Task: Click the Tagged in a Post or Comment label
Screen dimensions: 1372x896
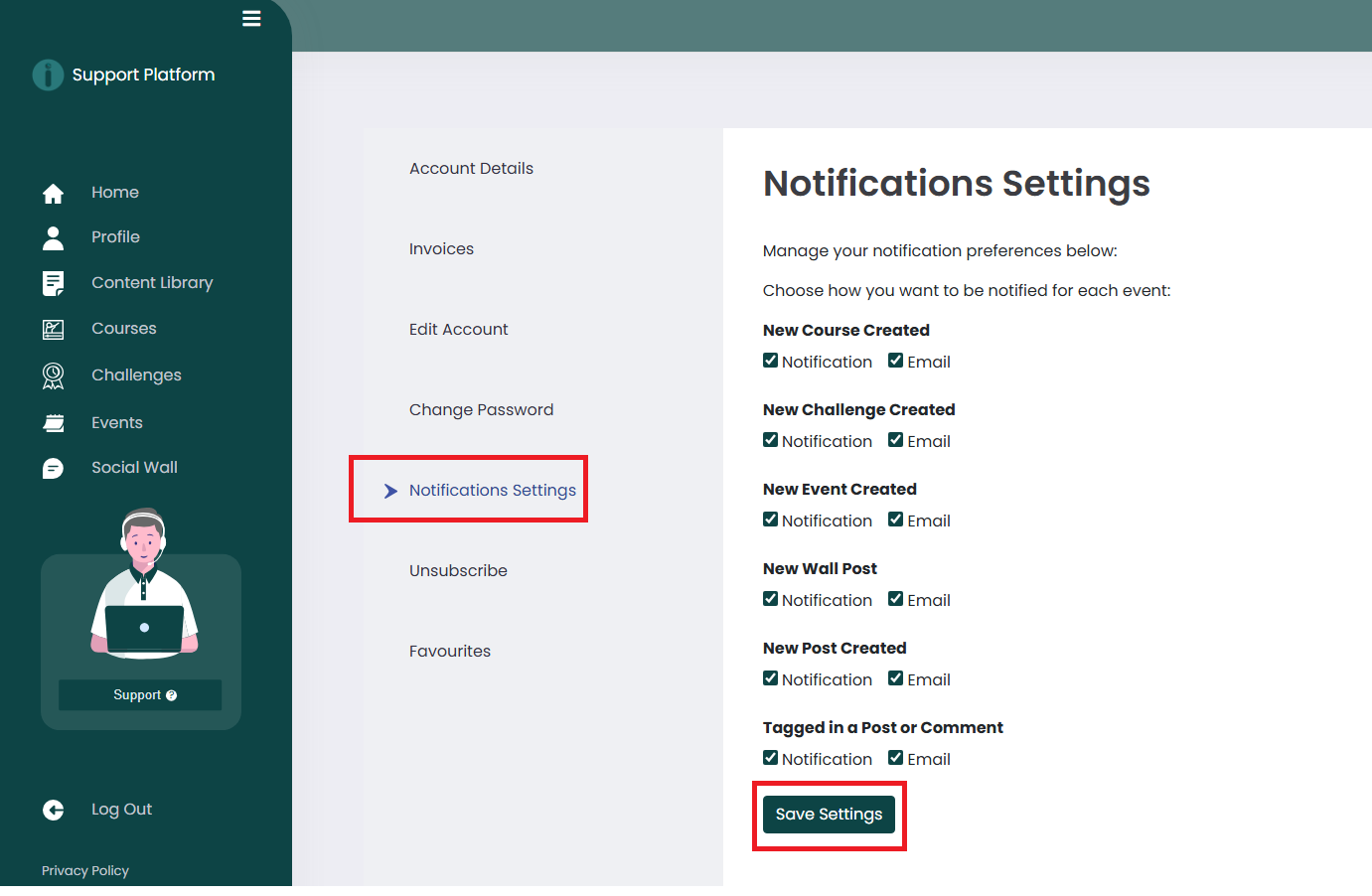Action: tap(883, 728)
